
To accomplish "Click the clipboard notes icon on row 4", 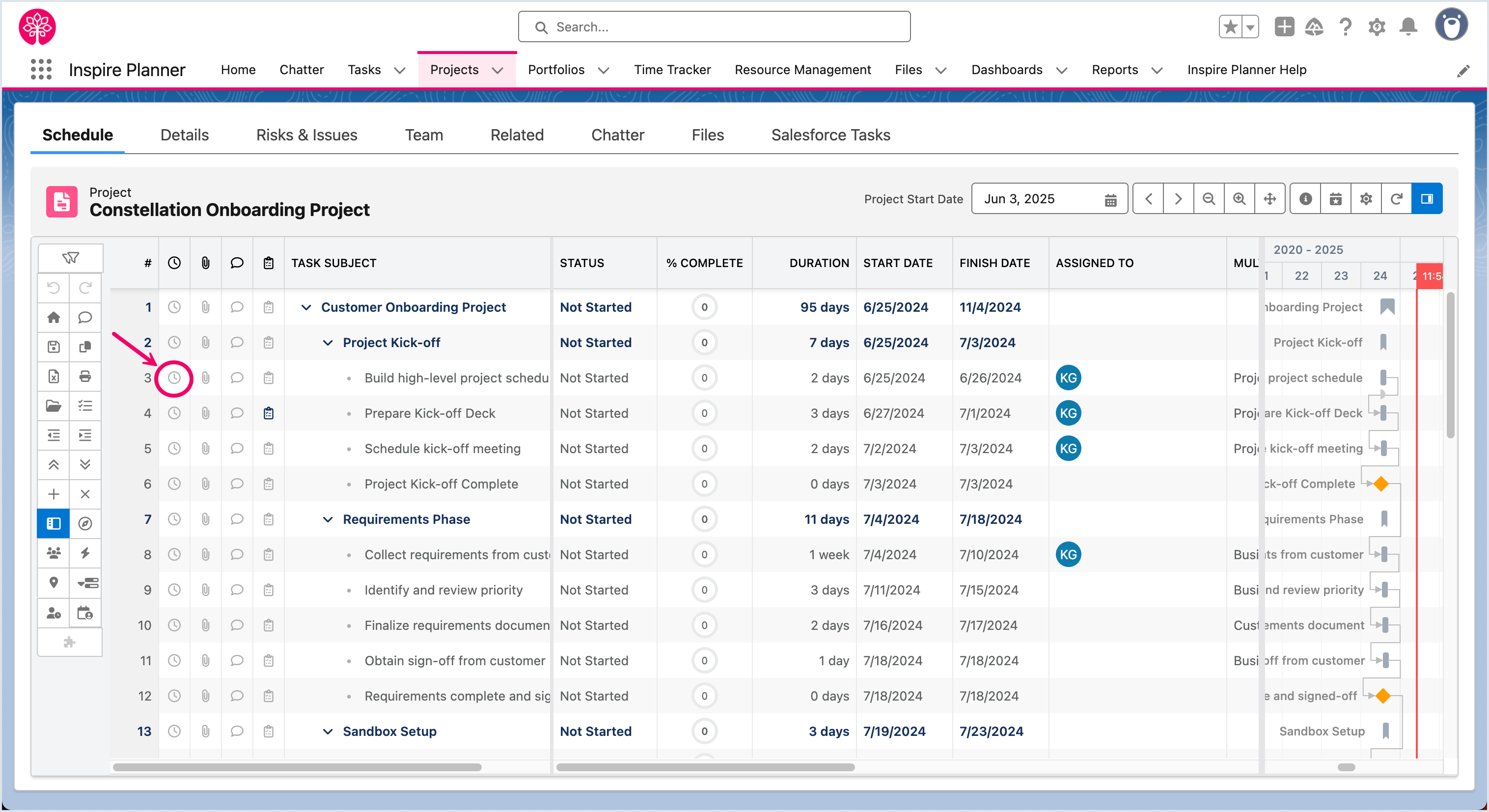I will [268, 413].
